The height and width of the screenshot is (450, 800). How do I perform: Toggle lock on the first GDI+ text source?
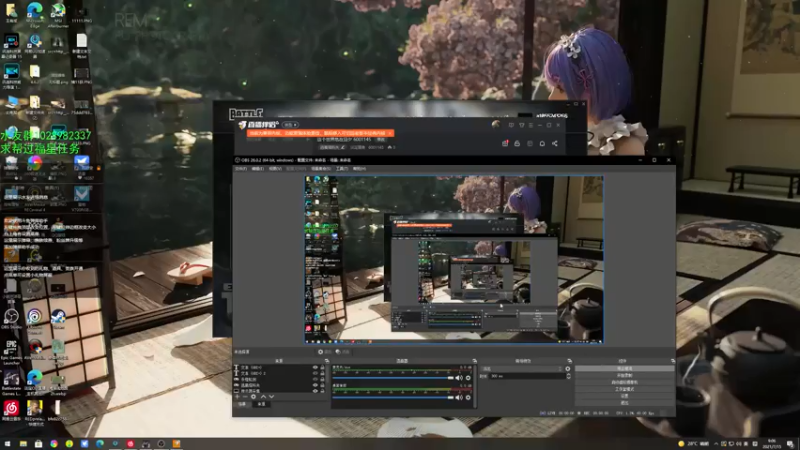click(322, 367)
